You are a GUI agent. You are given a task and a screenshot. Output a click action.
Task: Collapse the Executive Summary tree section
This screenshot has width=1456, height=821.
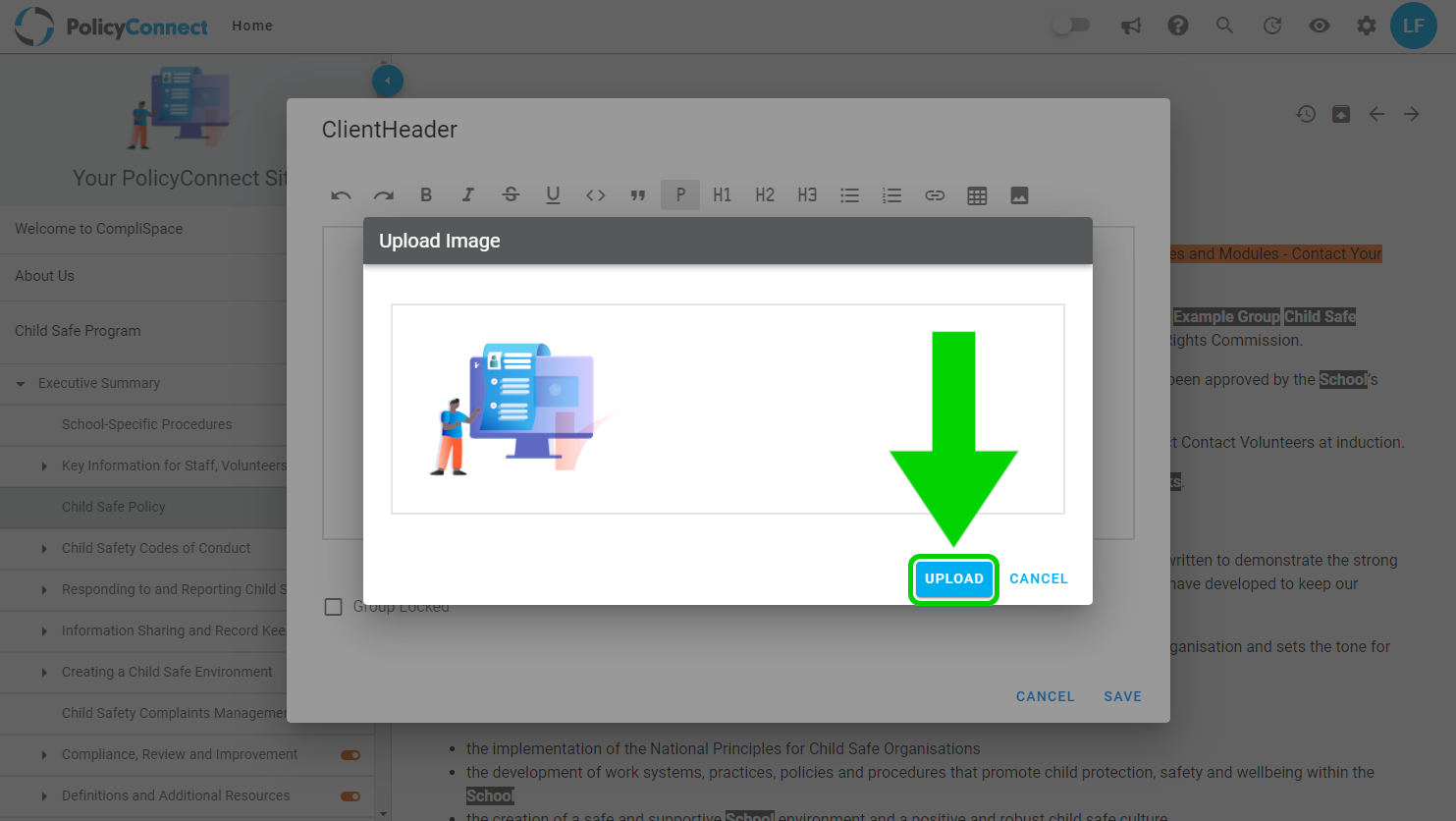point(21,384)
